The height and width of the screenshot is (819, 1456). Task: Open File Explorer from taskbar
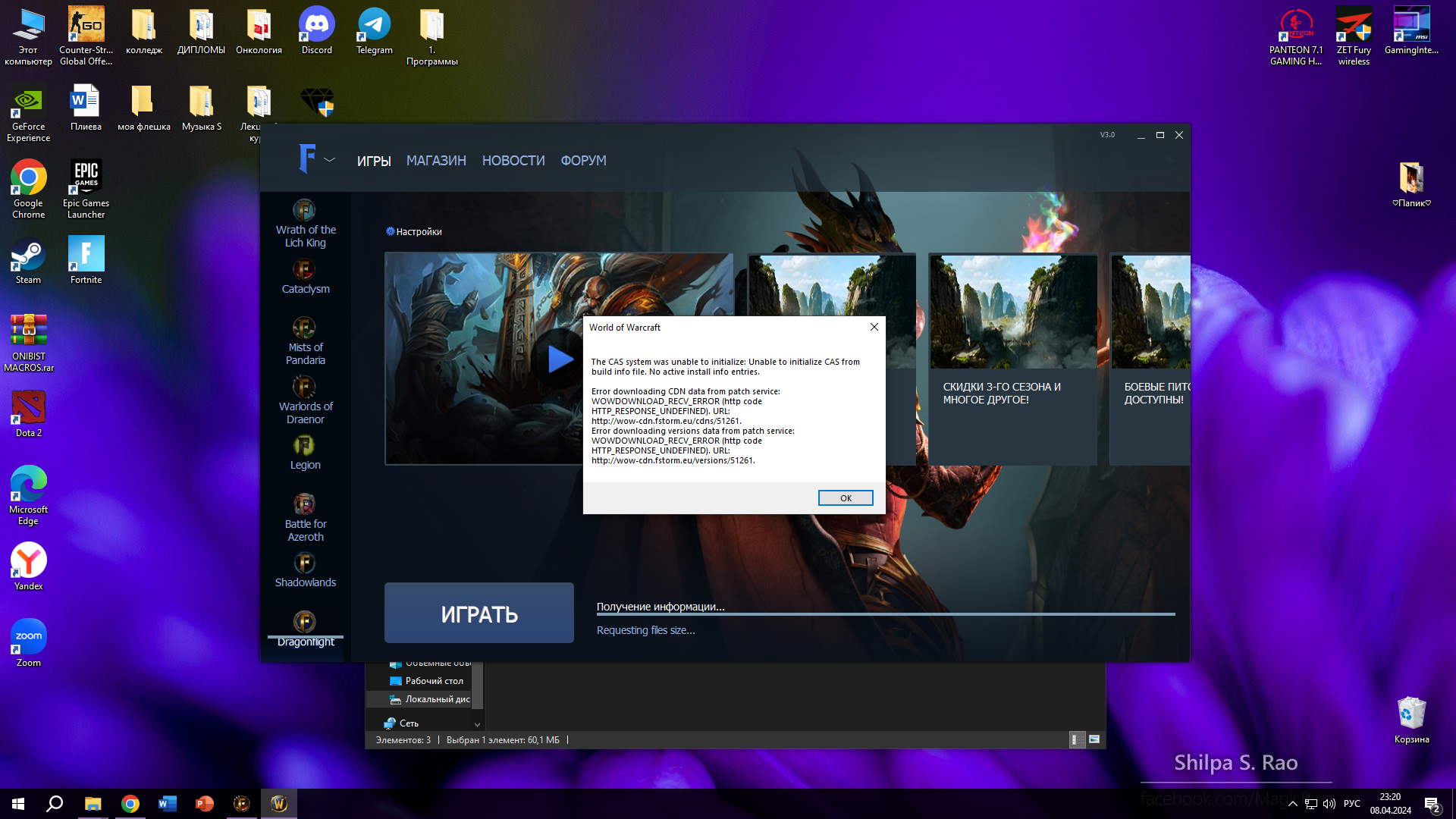coord(93,804)
